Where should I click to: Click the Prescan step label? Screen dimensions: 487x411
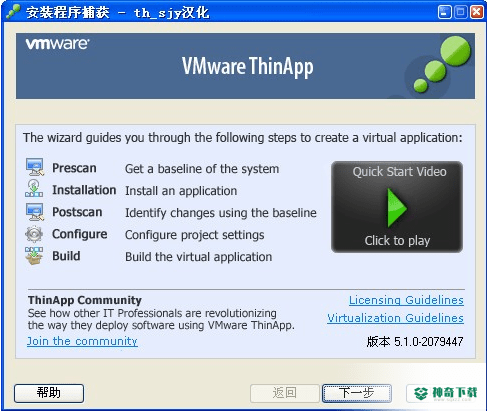tap(74, 168)
